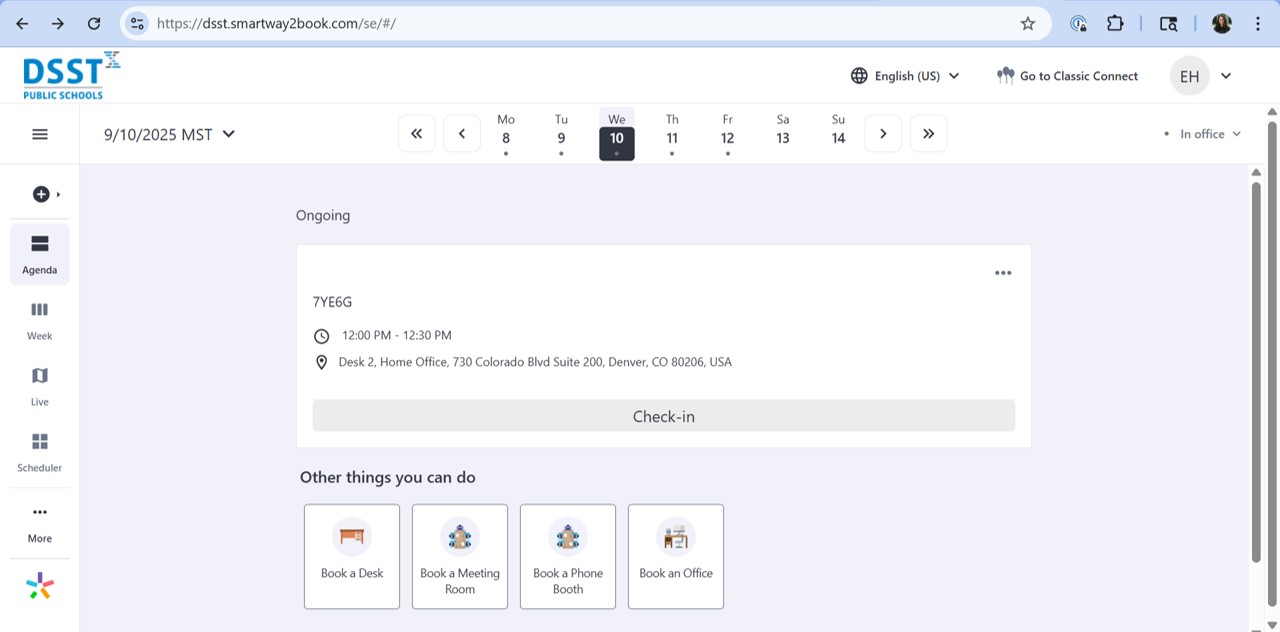Open the hamburger navigation menu

40,134
